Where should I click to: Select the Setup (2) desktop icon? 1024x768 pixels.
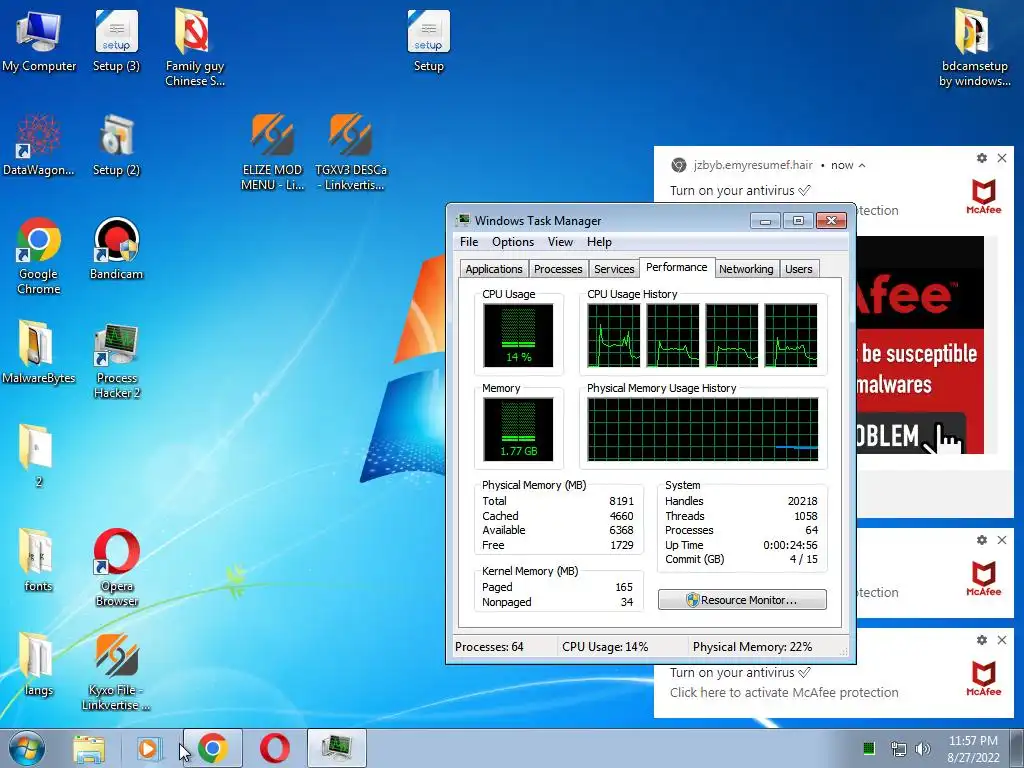coord(116,145)
